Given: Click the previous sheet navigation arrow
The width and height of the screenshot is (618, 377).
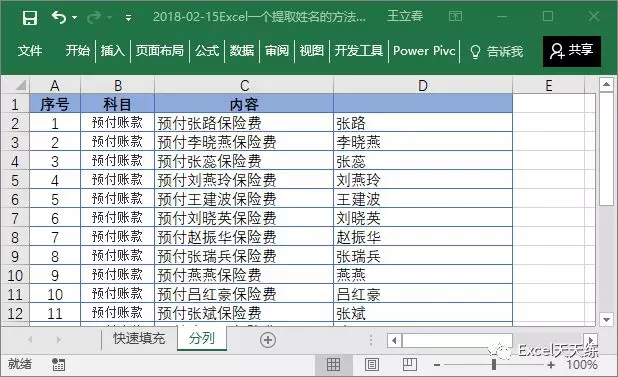Looking at the screenshot, I should point(30,340).
